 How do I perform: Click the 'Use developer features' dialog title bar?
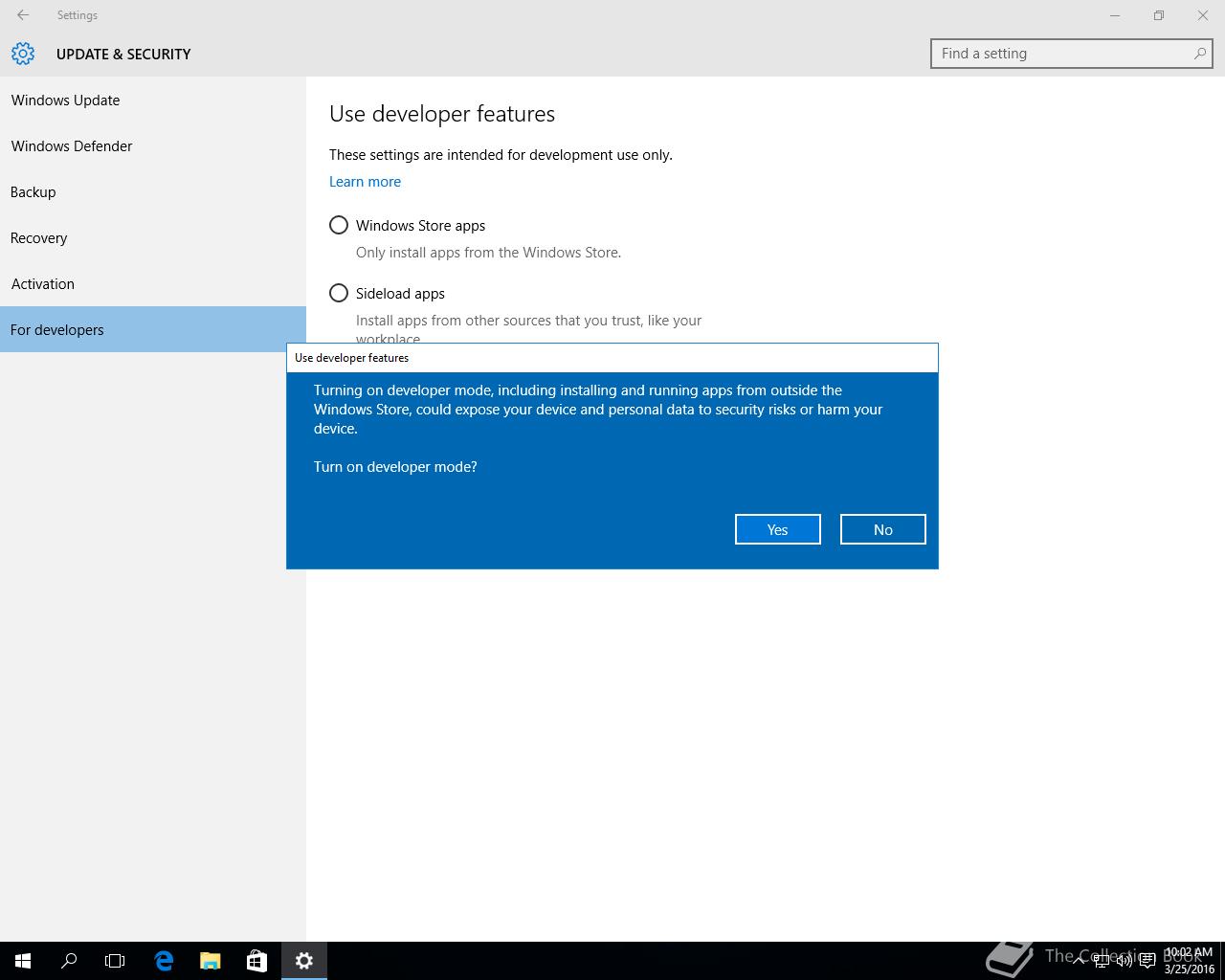[612, 358]
